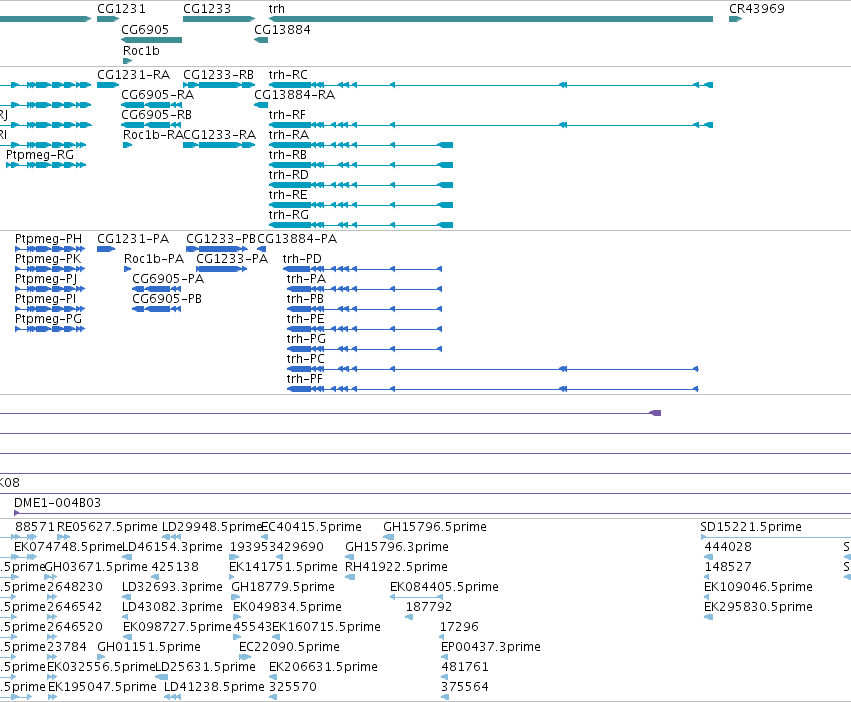Click the EK084405.5prime EST label

tap(444, 587)
